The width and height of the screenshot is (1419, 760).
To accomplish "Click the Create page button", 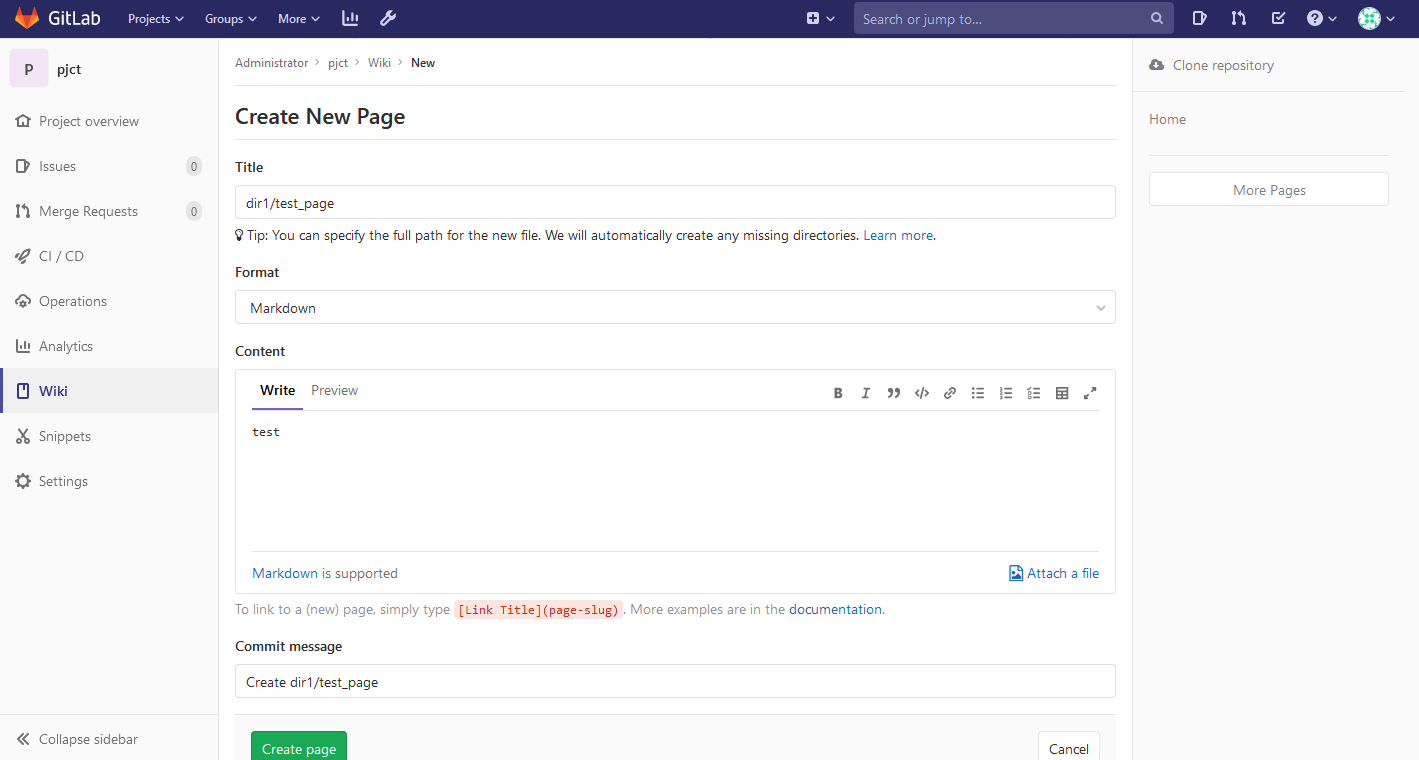I will [x=298, y=748].
